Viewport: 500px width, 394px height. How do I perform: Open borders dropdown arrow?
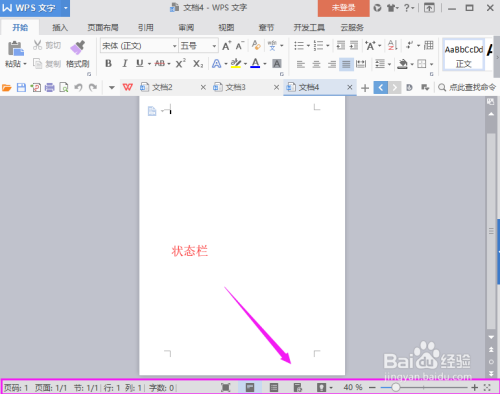431,64
